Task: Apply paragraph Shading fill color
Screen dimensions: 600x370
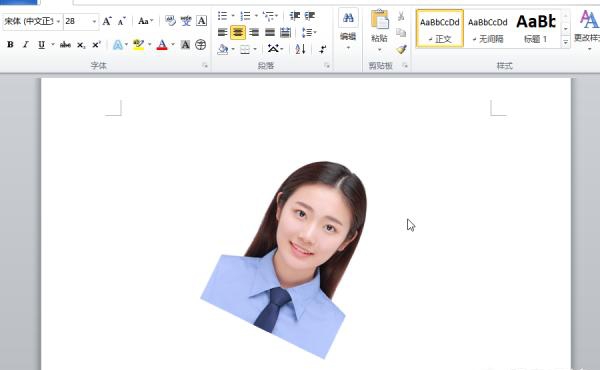Action: (x=223, y=49)
